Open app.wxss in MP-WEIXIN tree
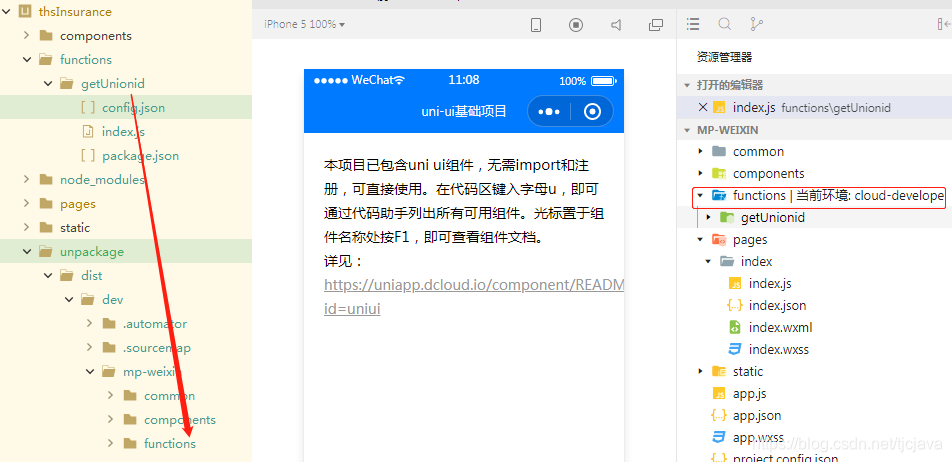Image resolution: width=952 pixels, height=462 pixels. coord(758,438)
